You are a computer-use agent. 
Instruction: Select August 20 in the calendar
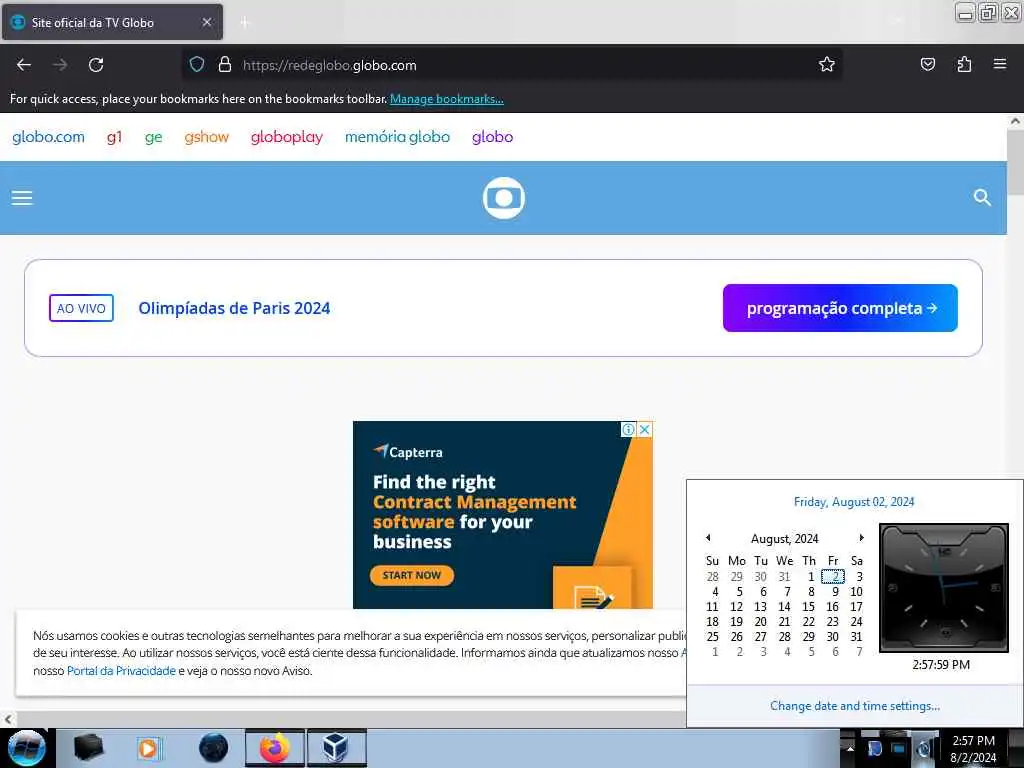tap(760, 622)
